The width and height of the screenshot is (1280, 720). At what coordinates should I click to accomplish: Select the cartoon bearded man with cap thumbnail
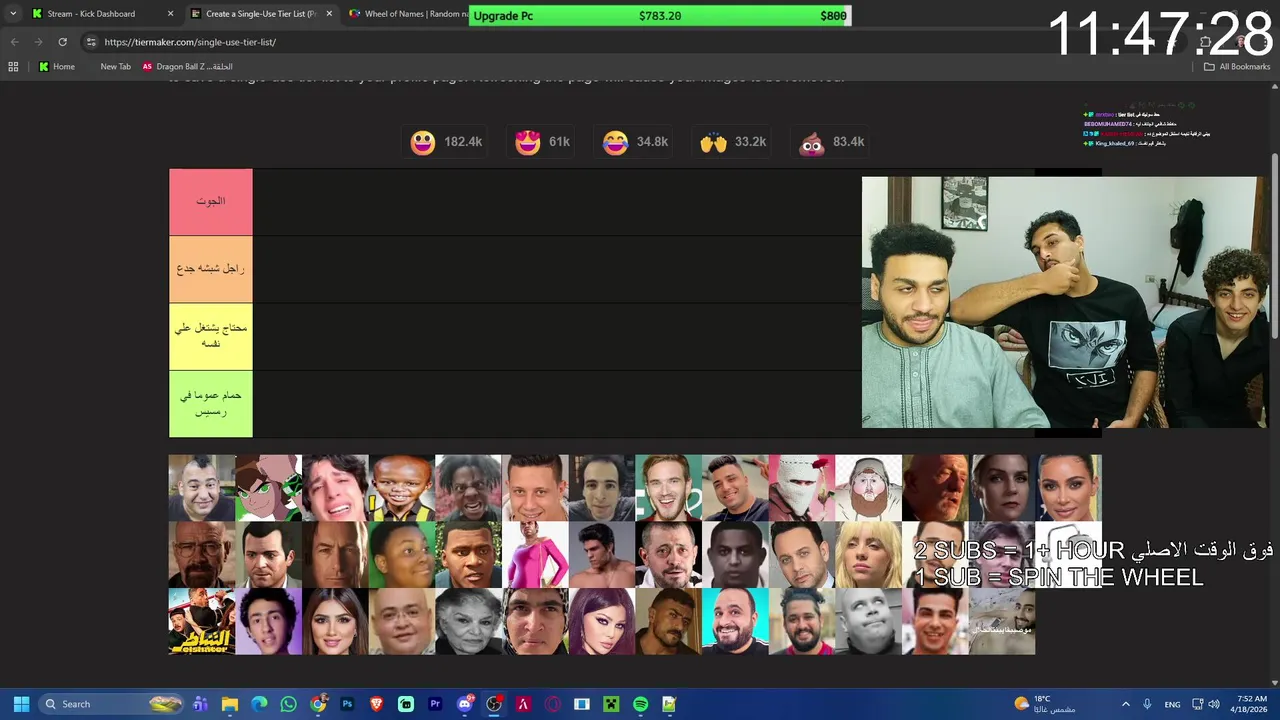(868, 488)
